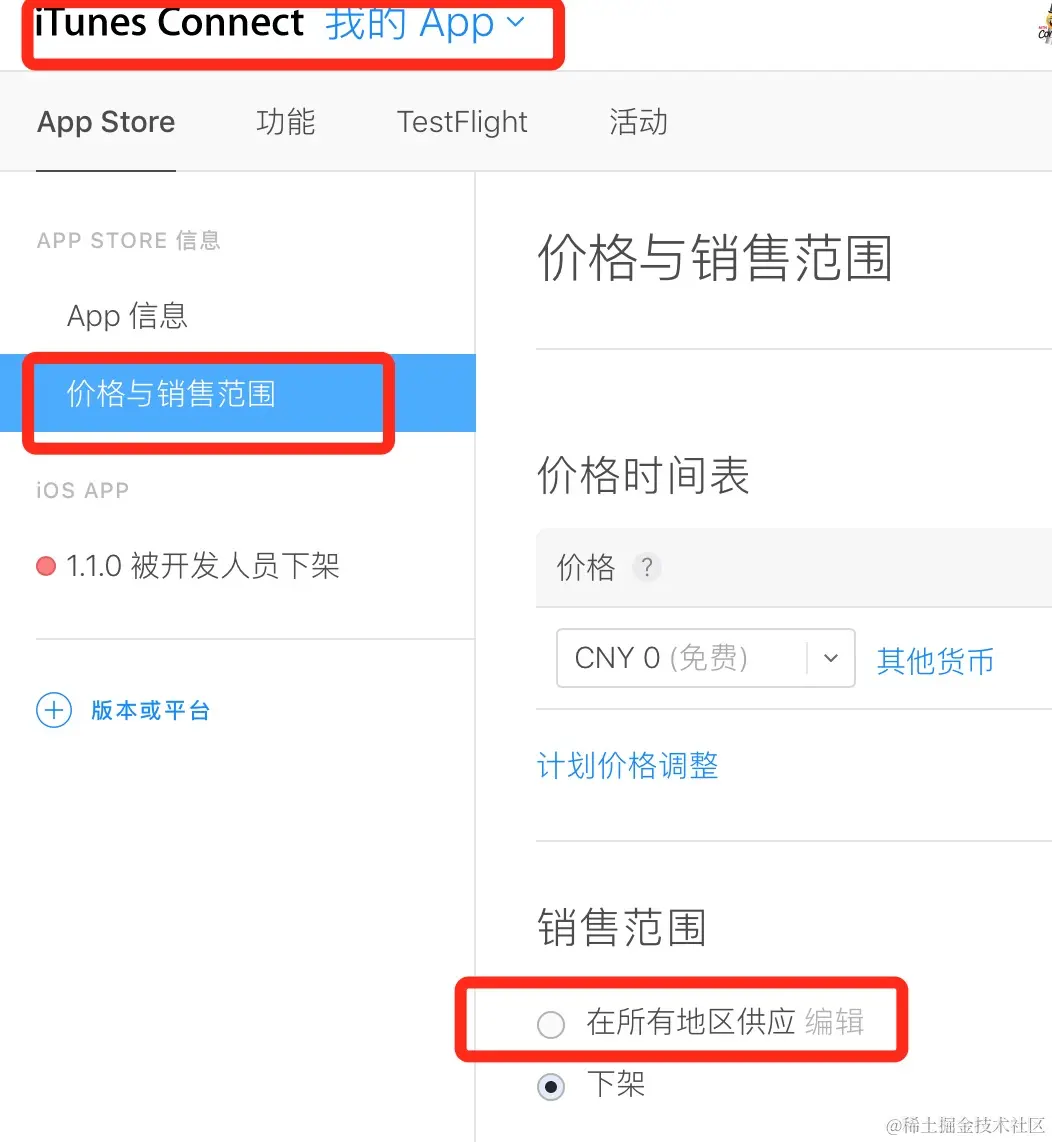Click the 价格与销售范围 page title

[715, 258]
